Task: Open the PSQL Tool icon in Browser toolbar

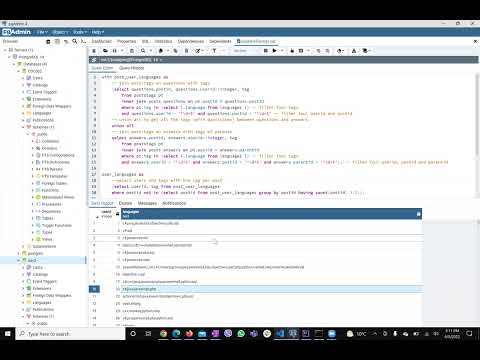Action: [83, 41]
